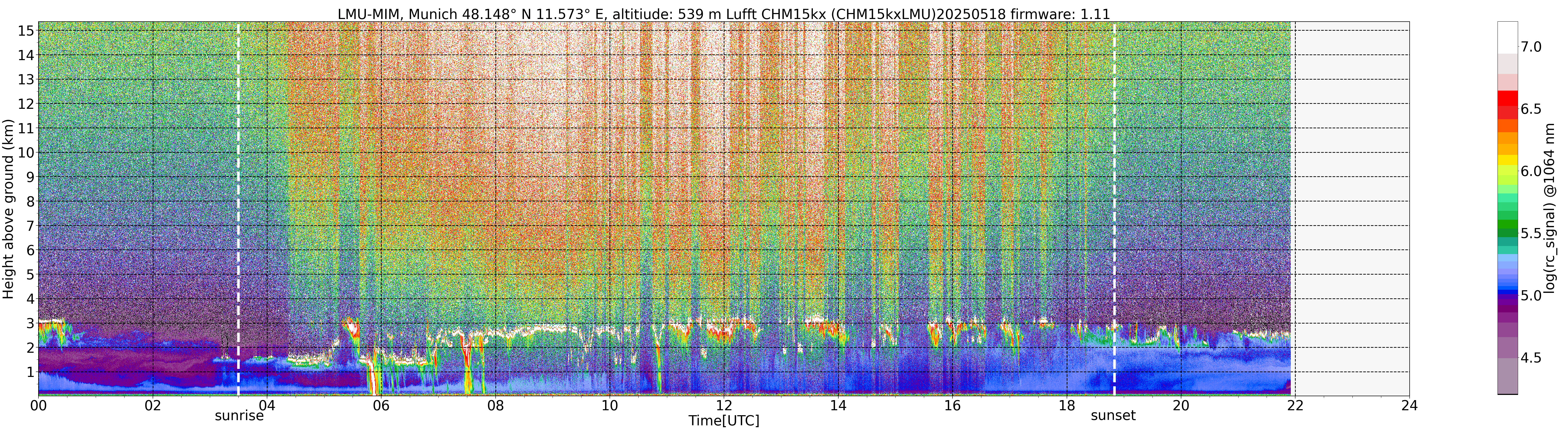Click the time axis tick label '08'
This screenshot has width=1568, height=429.
point(495,405)
